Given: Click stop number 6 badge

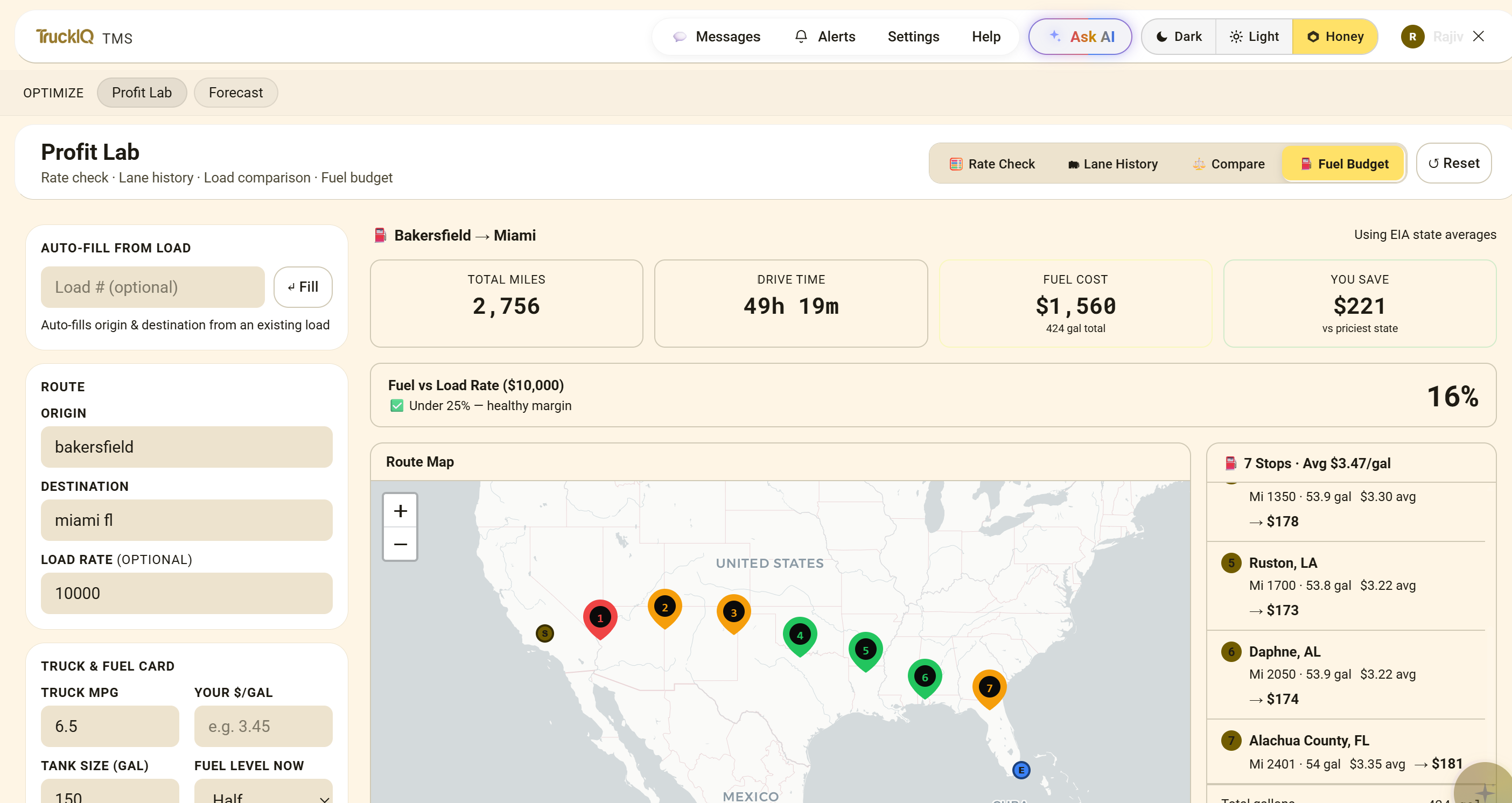Looking at the screenshot, I should coord(1231,652).
